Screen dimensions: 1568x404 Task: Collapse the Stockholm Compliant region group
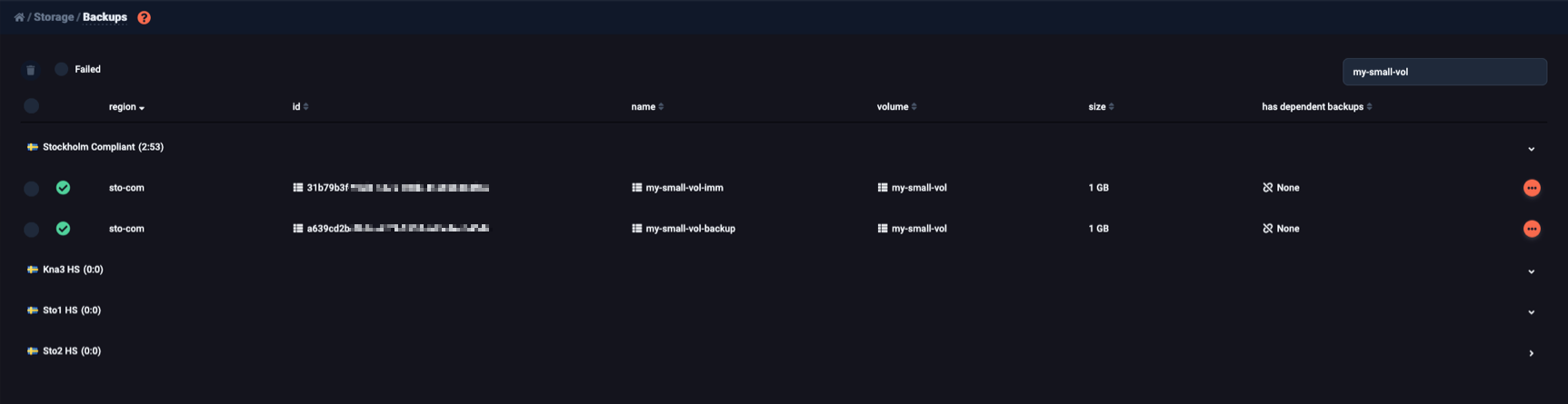1531,149
